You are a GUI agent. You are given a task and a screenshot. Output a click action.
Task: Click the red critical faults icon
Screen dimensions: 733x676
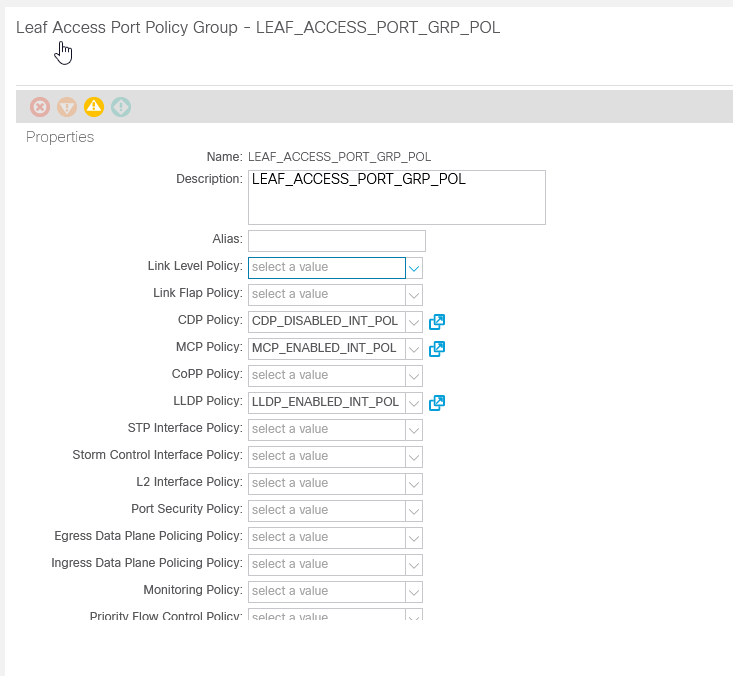point(40,107)
